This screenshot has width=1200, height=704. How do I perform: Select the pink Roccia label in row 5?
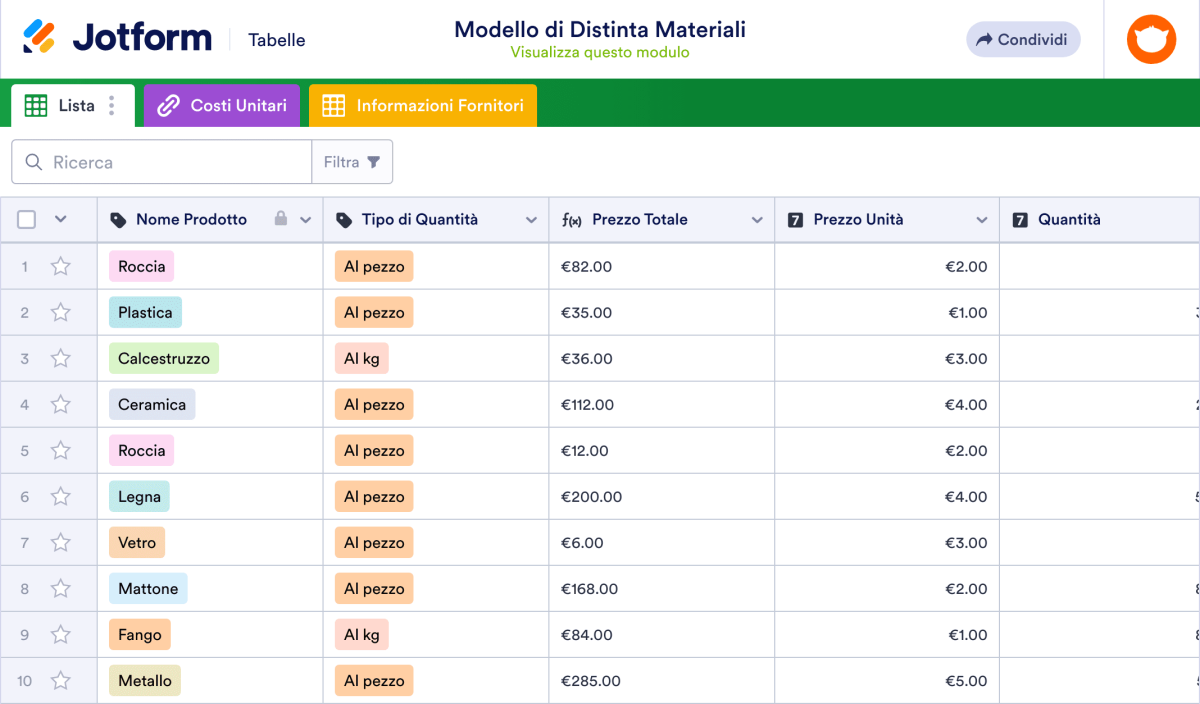[141, 450]
